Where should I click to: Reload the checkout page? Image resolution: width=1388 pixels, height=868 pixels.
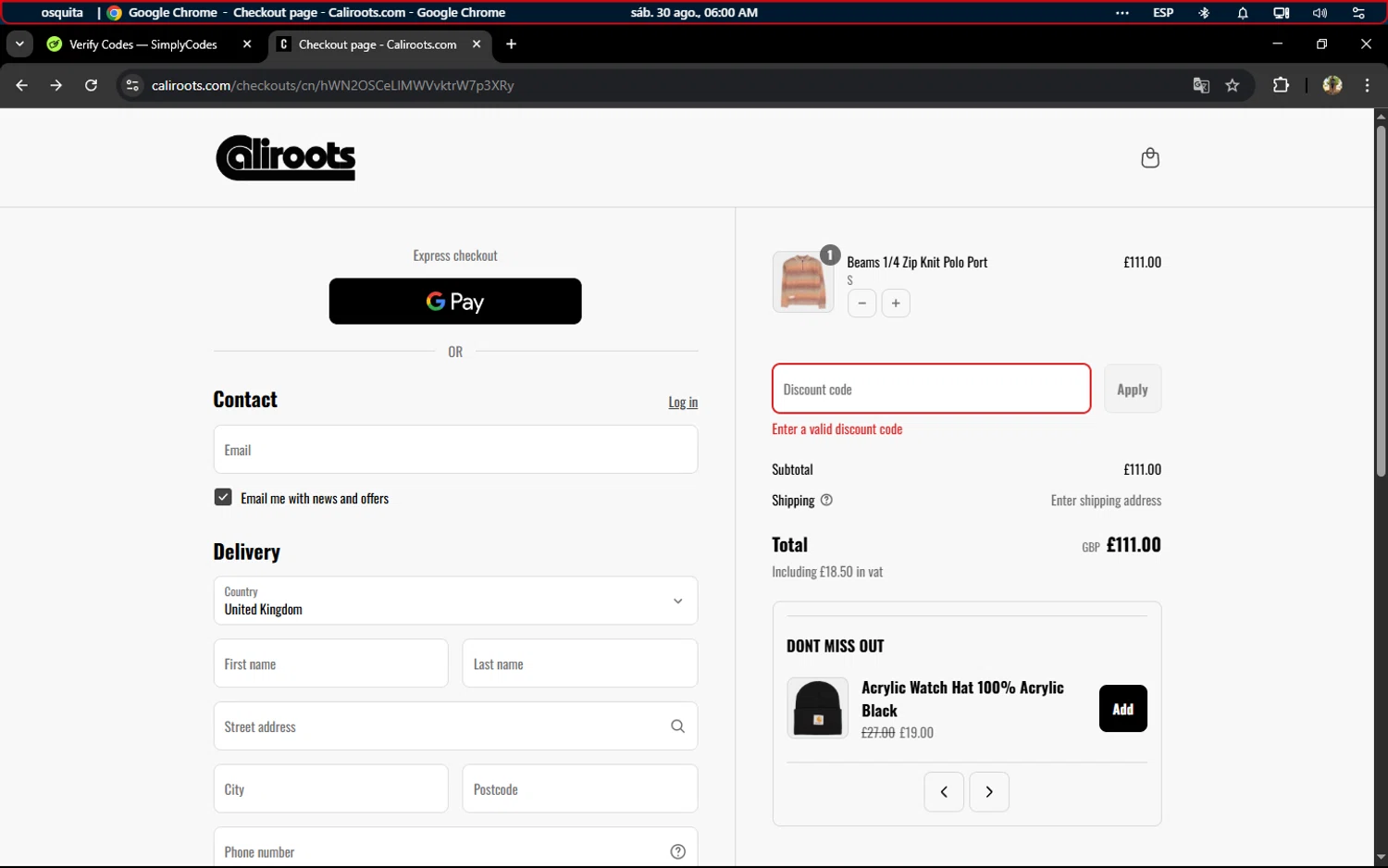pos(91,85)
